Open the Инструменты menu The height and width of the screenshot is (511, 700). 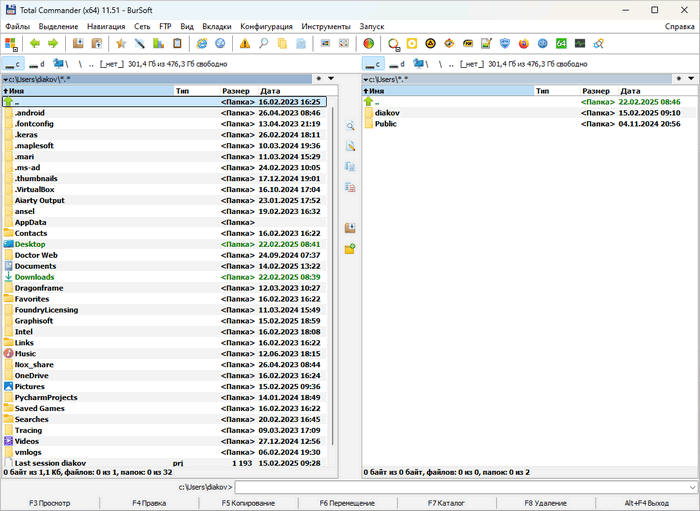(326, 26)
